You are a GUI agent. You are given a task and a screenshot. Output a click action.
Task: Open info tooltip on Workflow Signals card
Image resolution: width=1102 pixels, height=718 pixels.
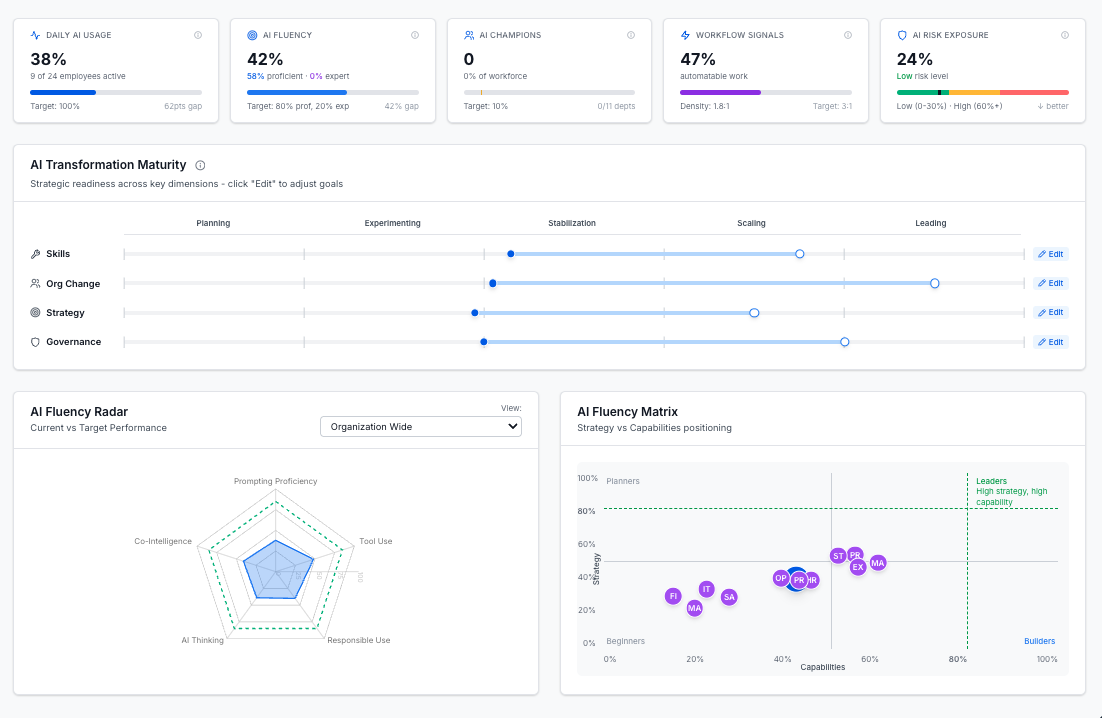pyautogui.click(x=848, y=35)
